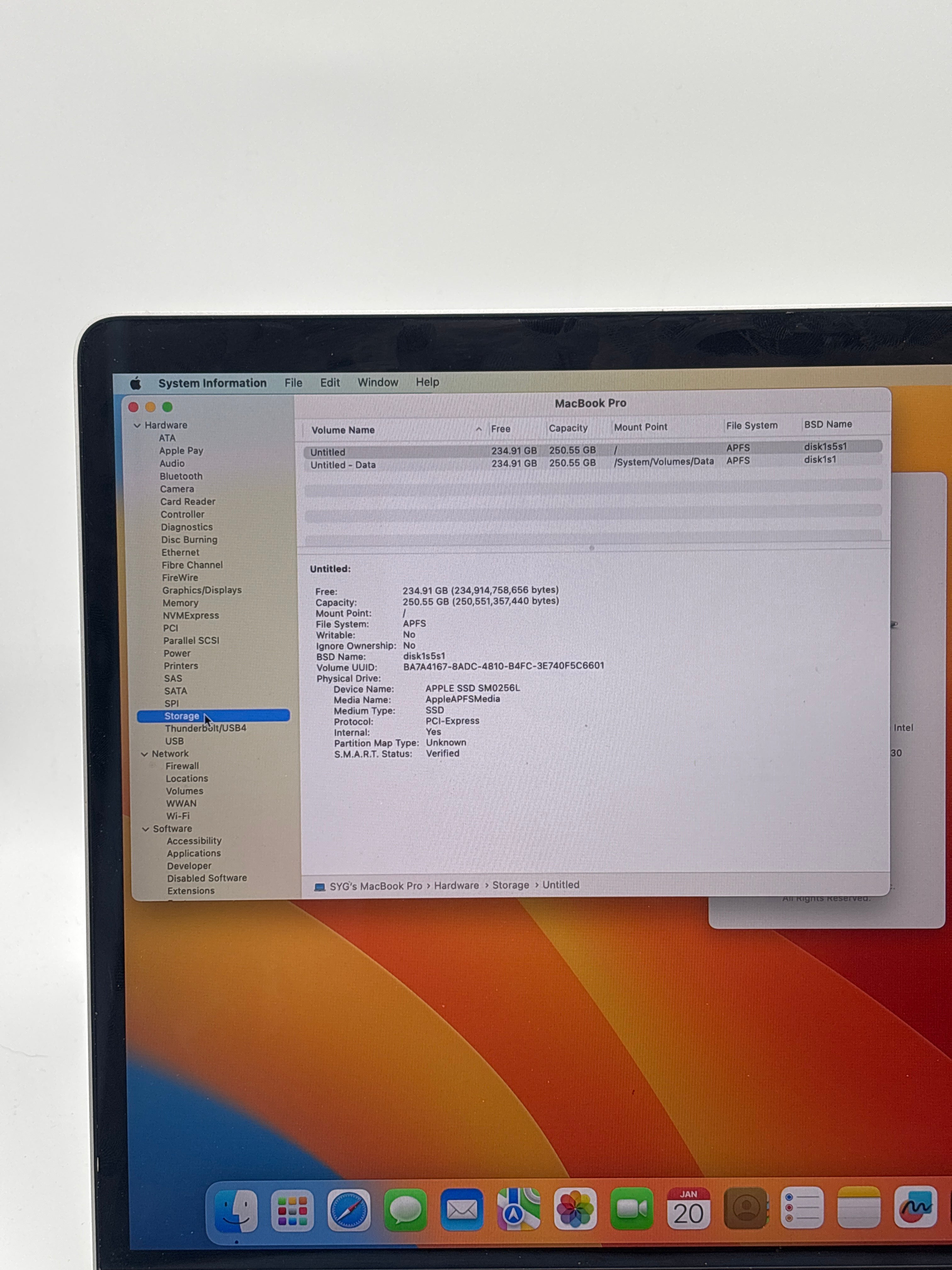This screenshot has height=1270, width=952.
Task: Open Calendar showing JAN 20
Action: coord(688,1209)
